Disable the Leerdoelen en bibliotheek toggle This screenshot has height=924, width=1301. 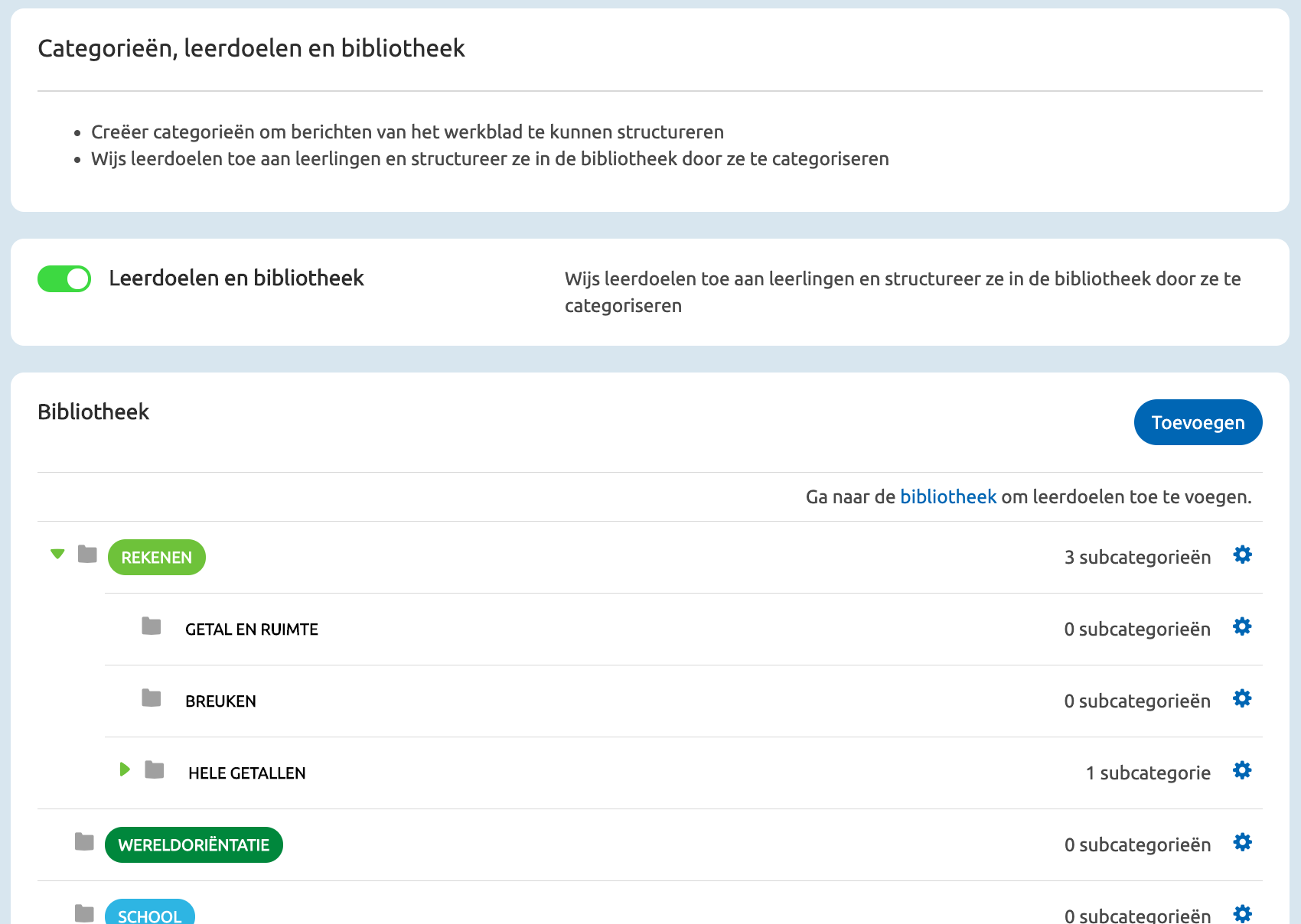point(64,278)
